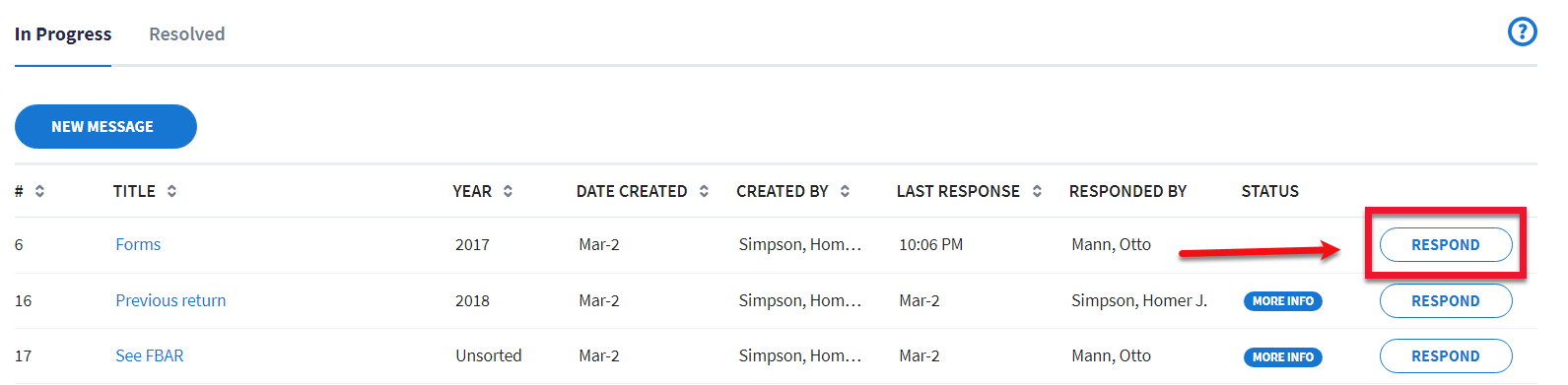Click the Status column header
This screenshot has height=385, width=1568.
(x=1269, y=191)
